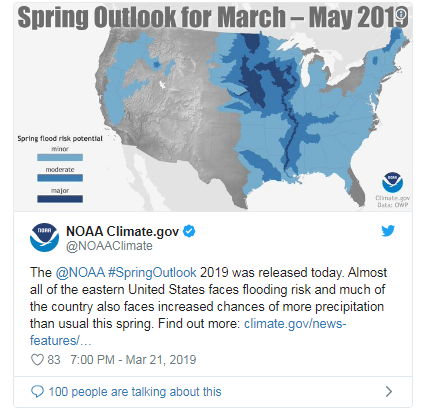Click the NOAA Climate.gov account name
Viewport: 444px width, 412px height.
(122, 231)
